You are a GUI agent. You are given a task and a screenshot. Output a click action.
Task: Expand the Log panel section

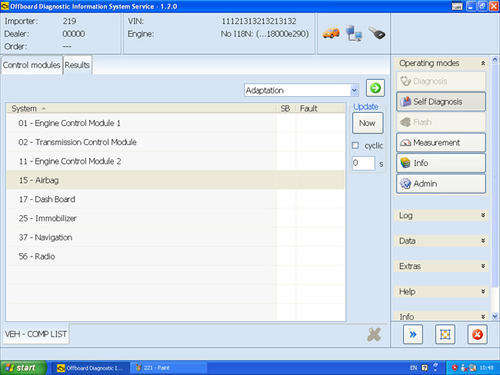pyautogui.click(x=442, y=215)
